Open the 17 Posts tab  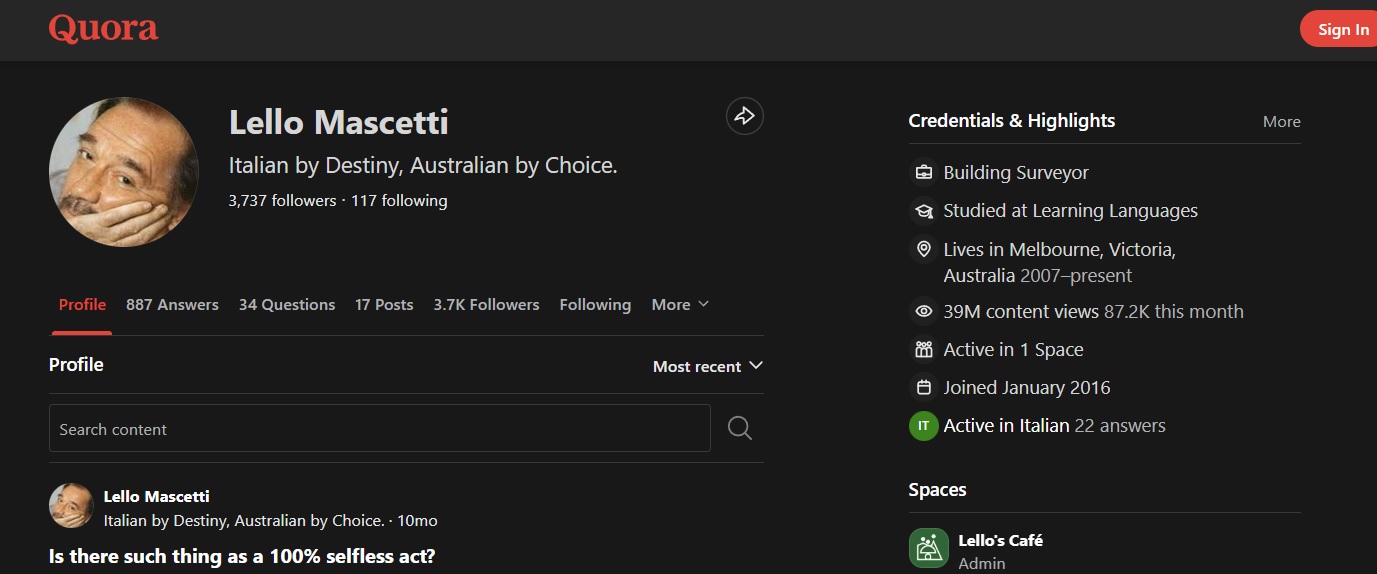coord(384,305)
